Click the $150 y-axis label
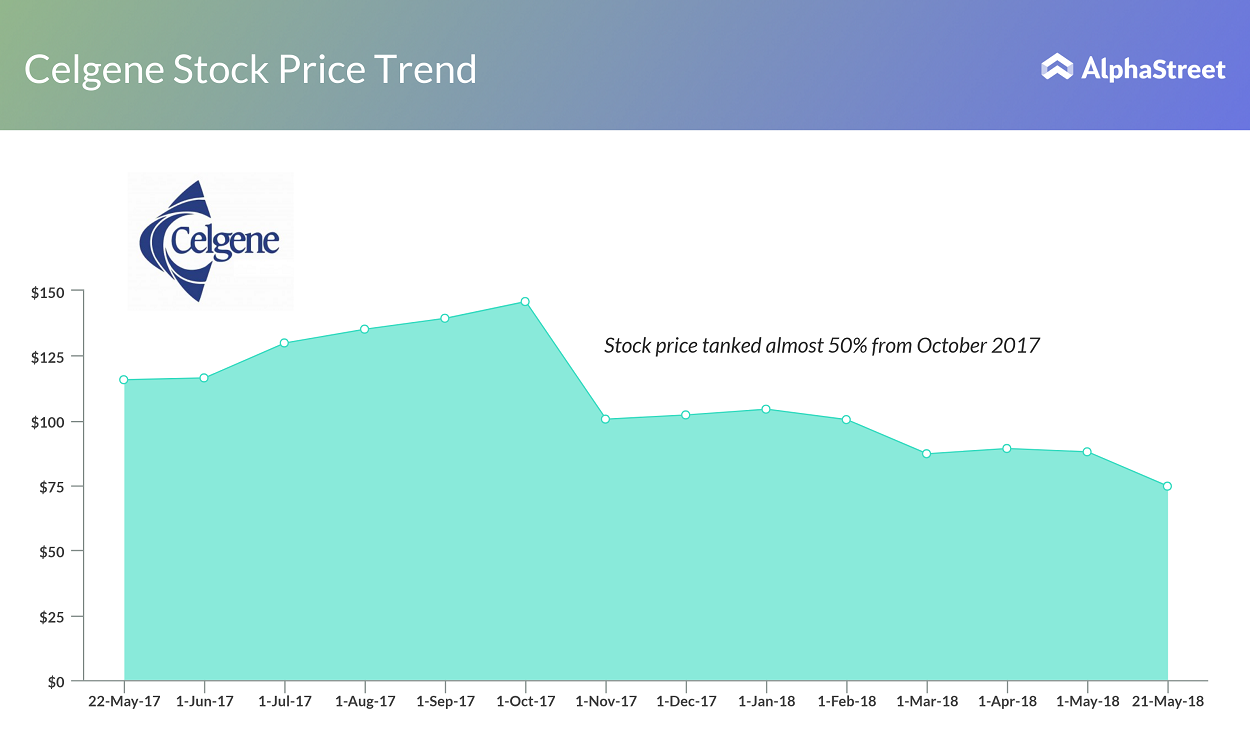Screen dimensions: 1250x756 pyautogui.click(x=47, y=292)
